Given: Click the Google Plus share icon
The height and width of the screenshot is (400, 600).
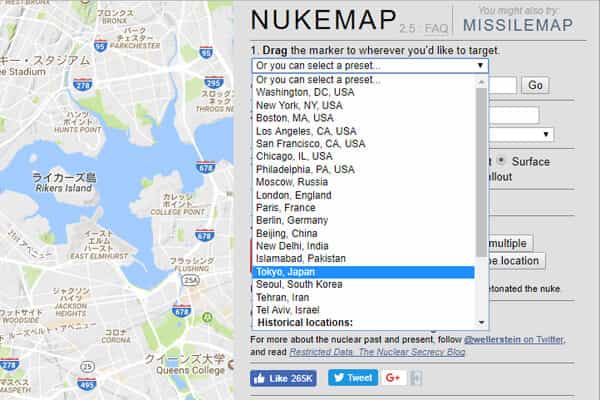Looking at the screenshot, I should click(391, 378).
